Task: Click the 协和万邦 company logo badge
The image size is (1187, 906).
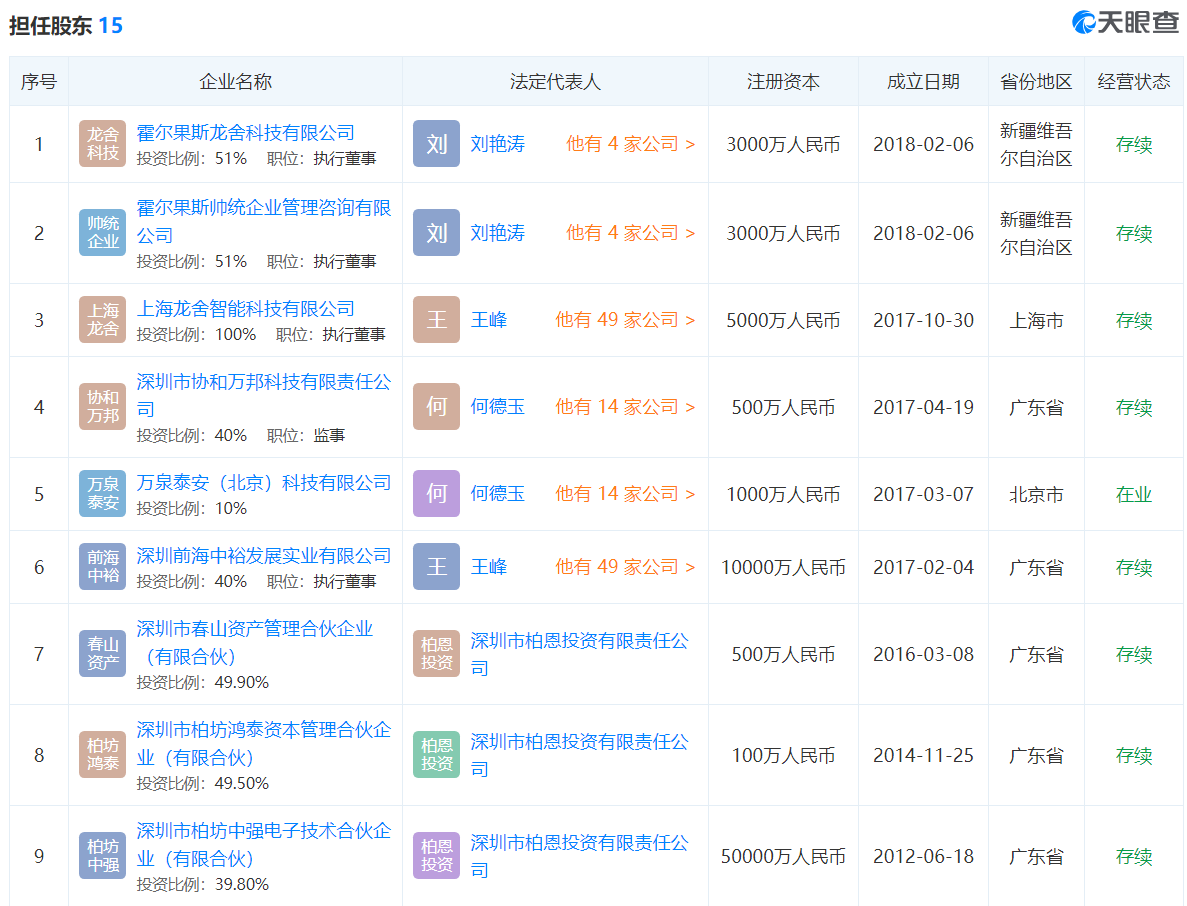Action: 102,407
